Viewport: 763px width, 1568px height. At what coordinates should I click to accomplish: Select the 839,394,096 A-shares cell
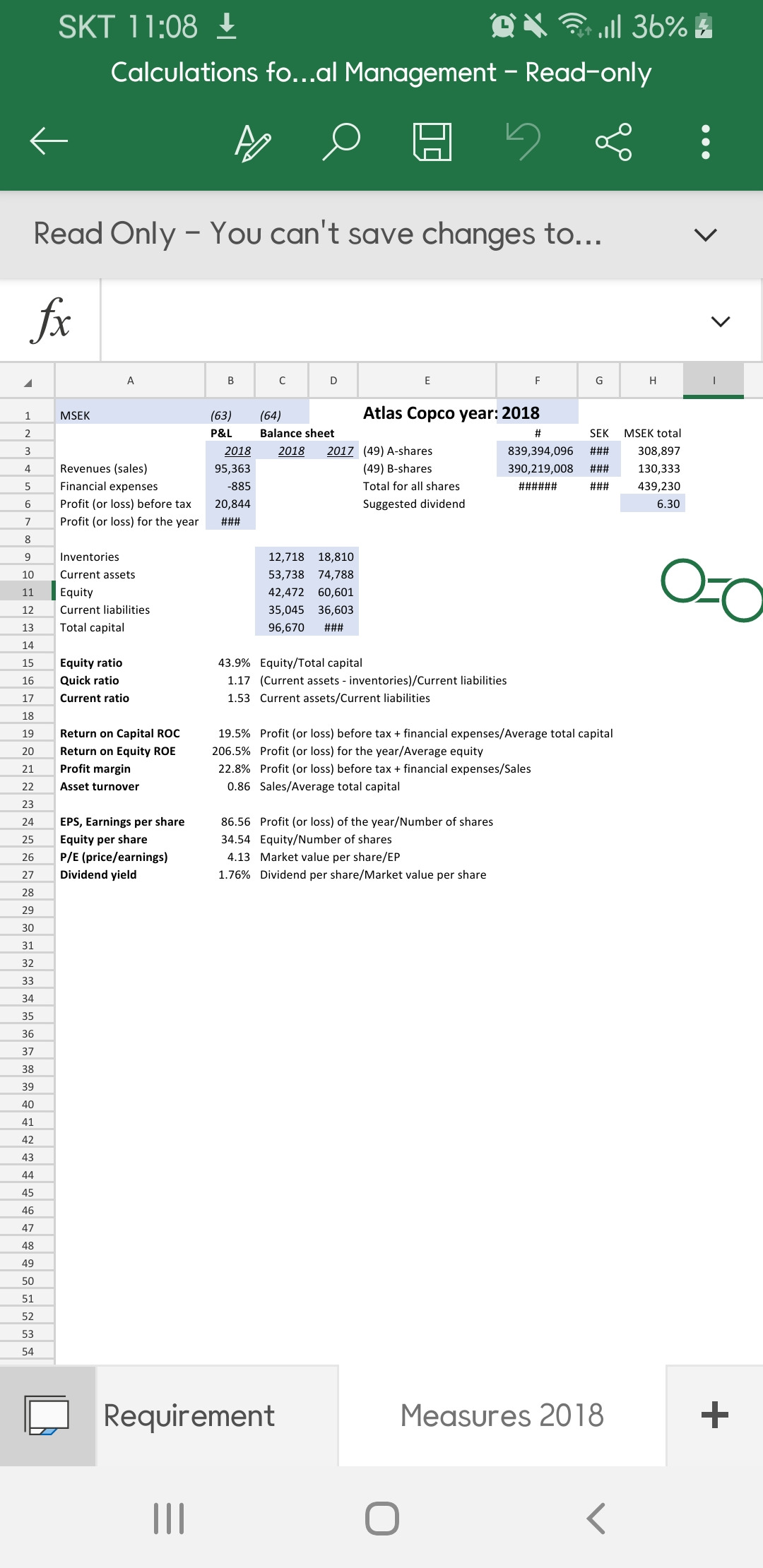pyautogui.click(x=537, y=451)
